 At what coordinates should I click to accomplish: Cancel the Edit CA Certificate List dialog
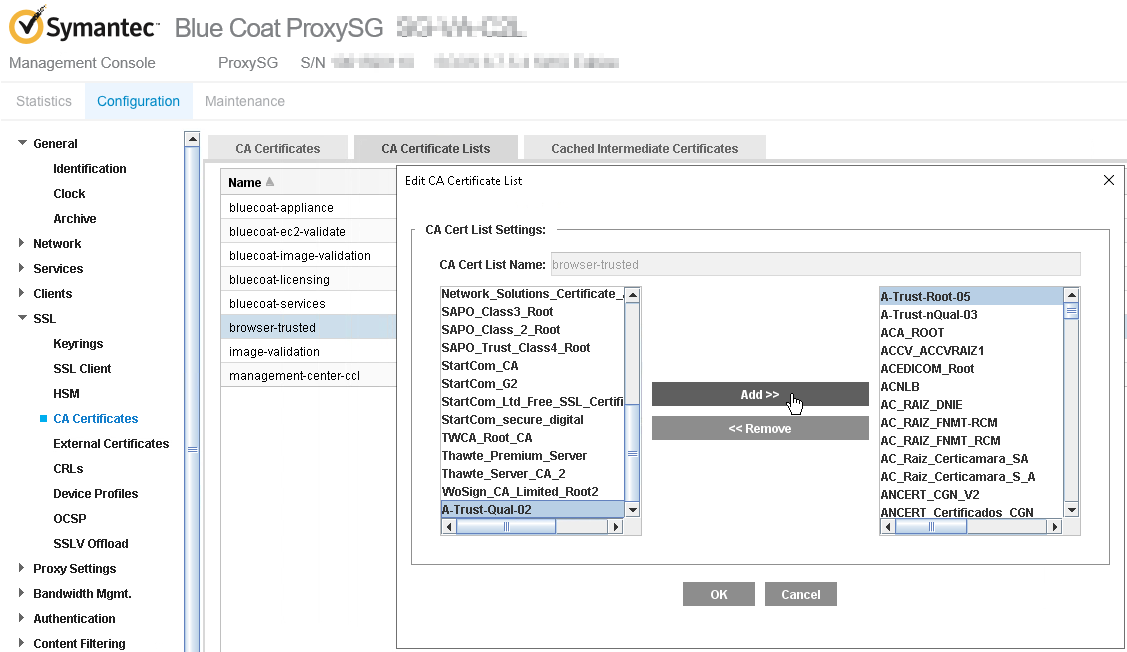coord(800,593)
